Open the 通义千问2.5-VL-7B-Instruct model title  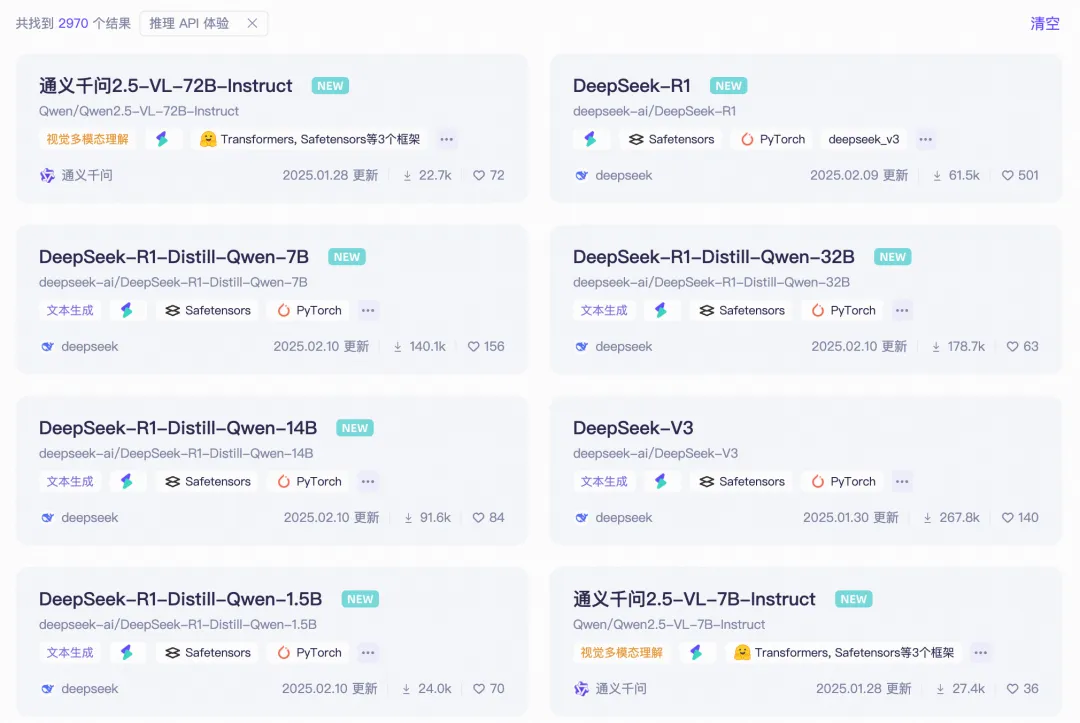pos(694,599)
